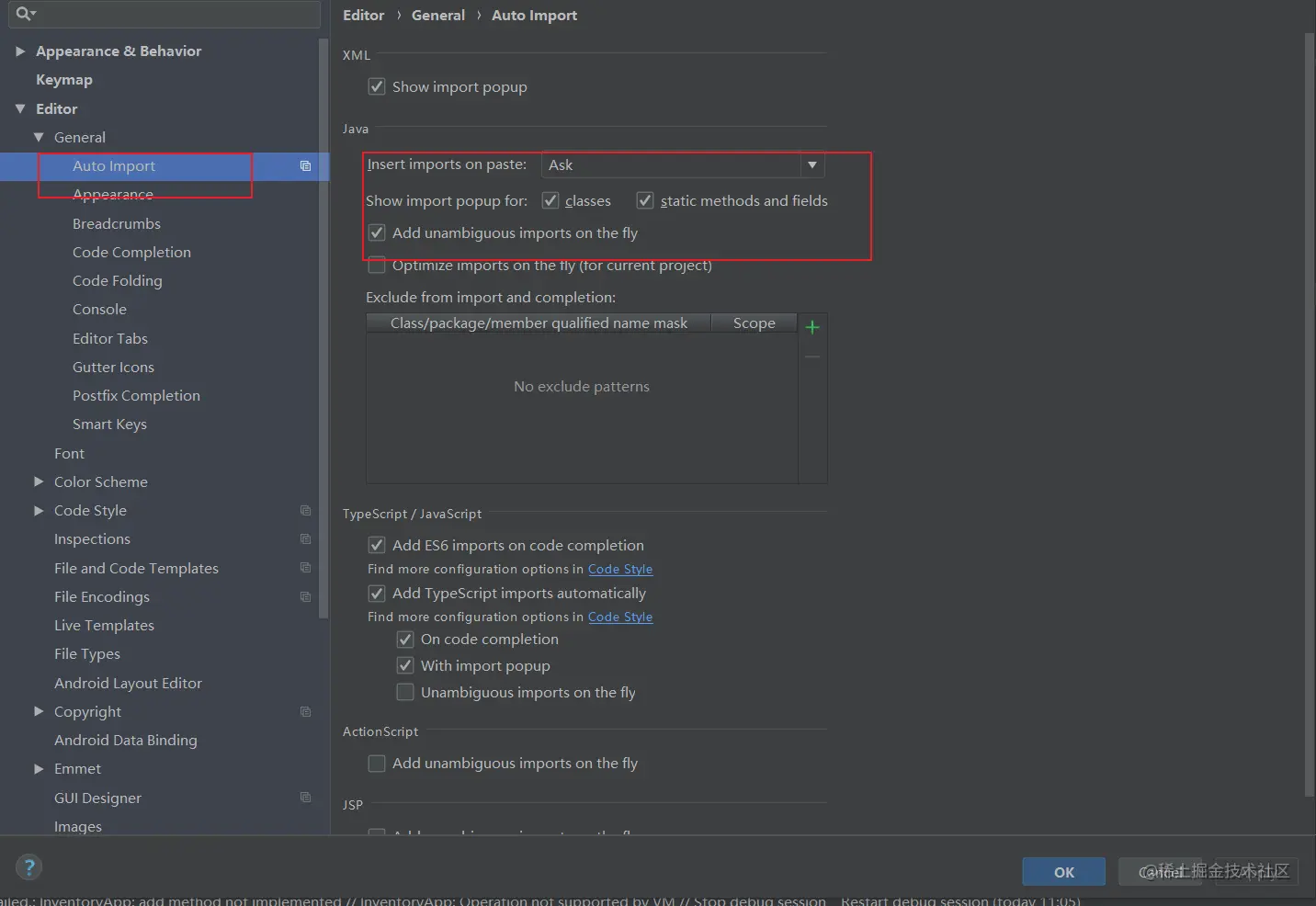Click the search magnifier icon
Image resolution: width=1316 pixels, height=906 pixels.
[x=25, y=13]
